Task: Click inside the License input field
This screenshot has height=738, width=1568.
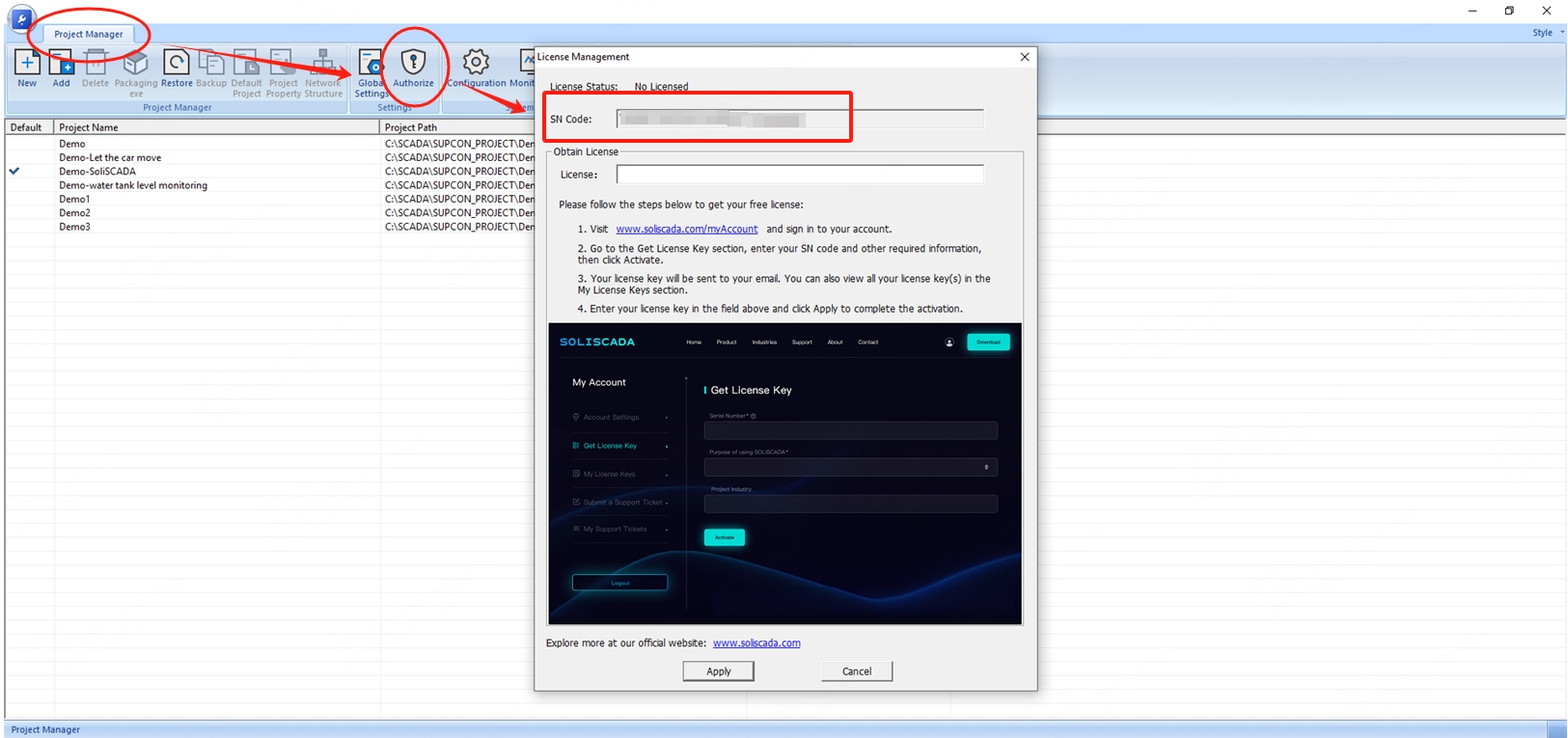Action: 800,174
